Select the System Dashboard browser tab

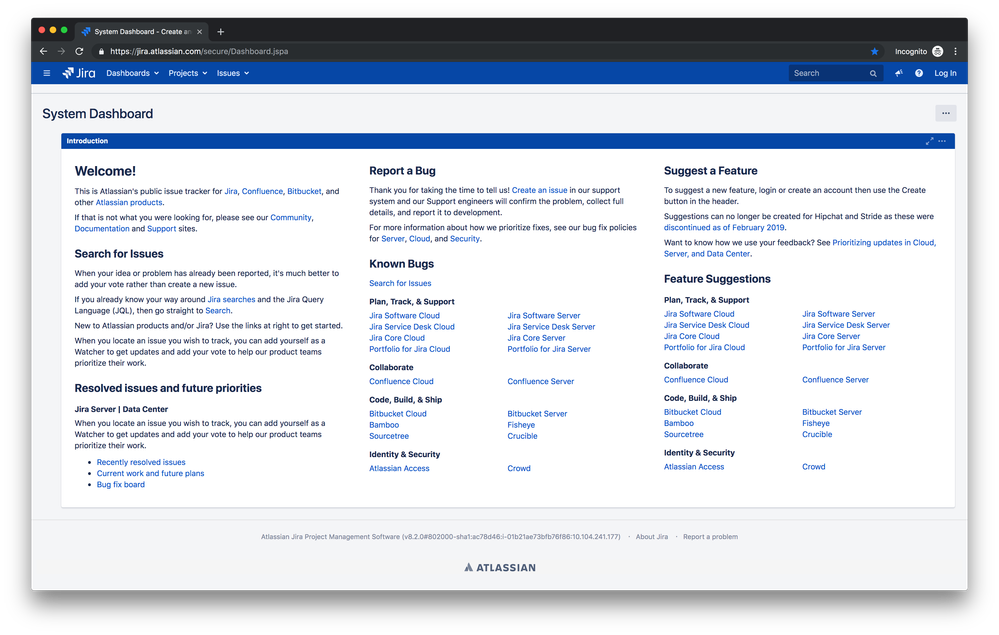[x=141, y=32]
